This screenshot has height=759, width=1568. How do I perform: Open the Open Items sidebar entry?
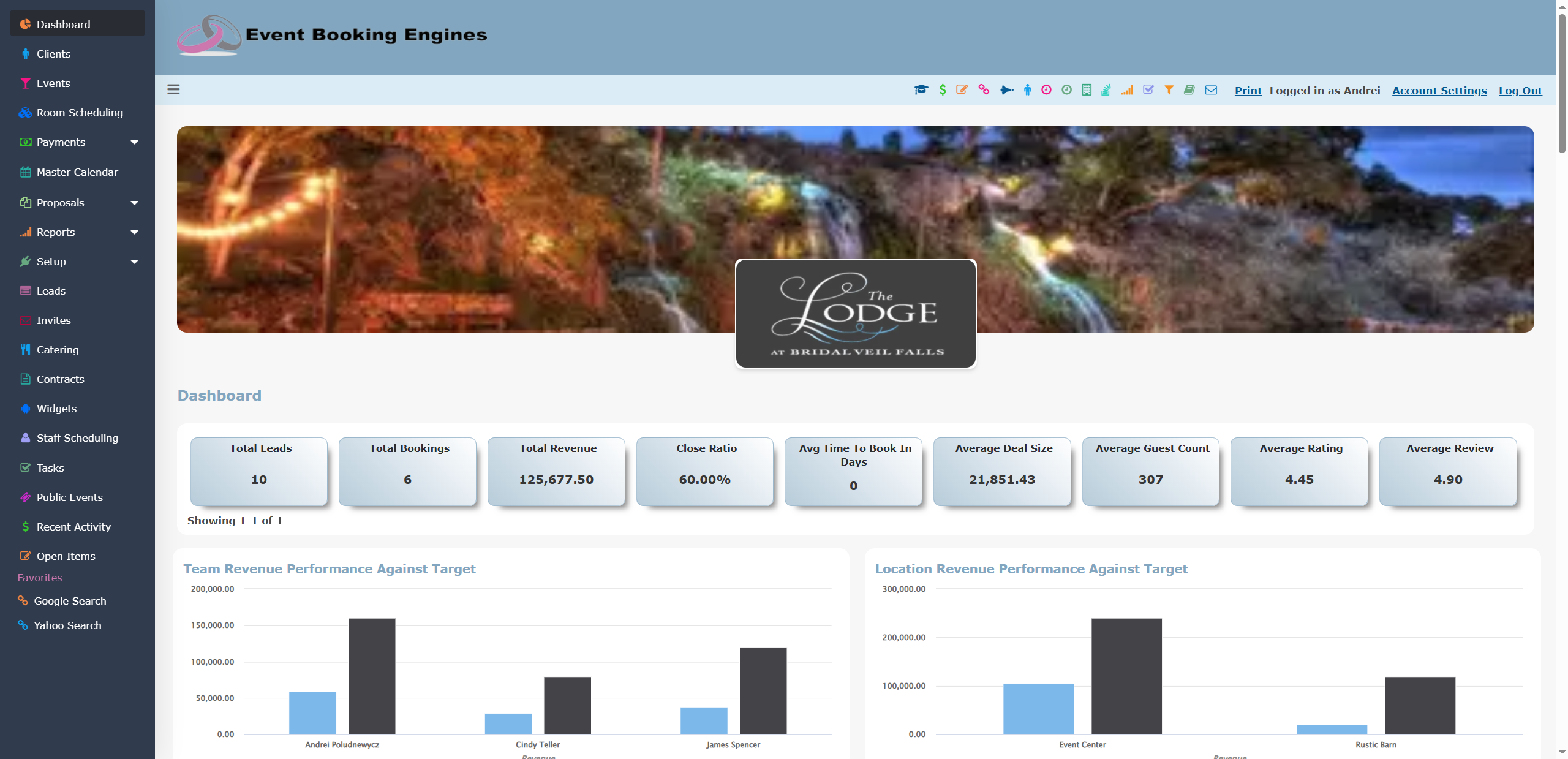coord(77,556)
